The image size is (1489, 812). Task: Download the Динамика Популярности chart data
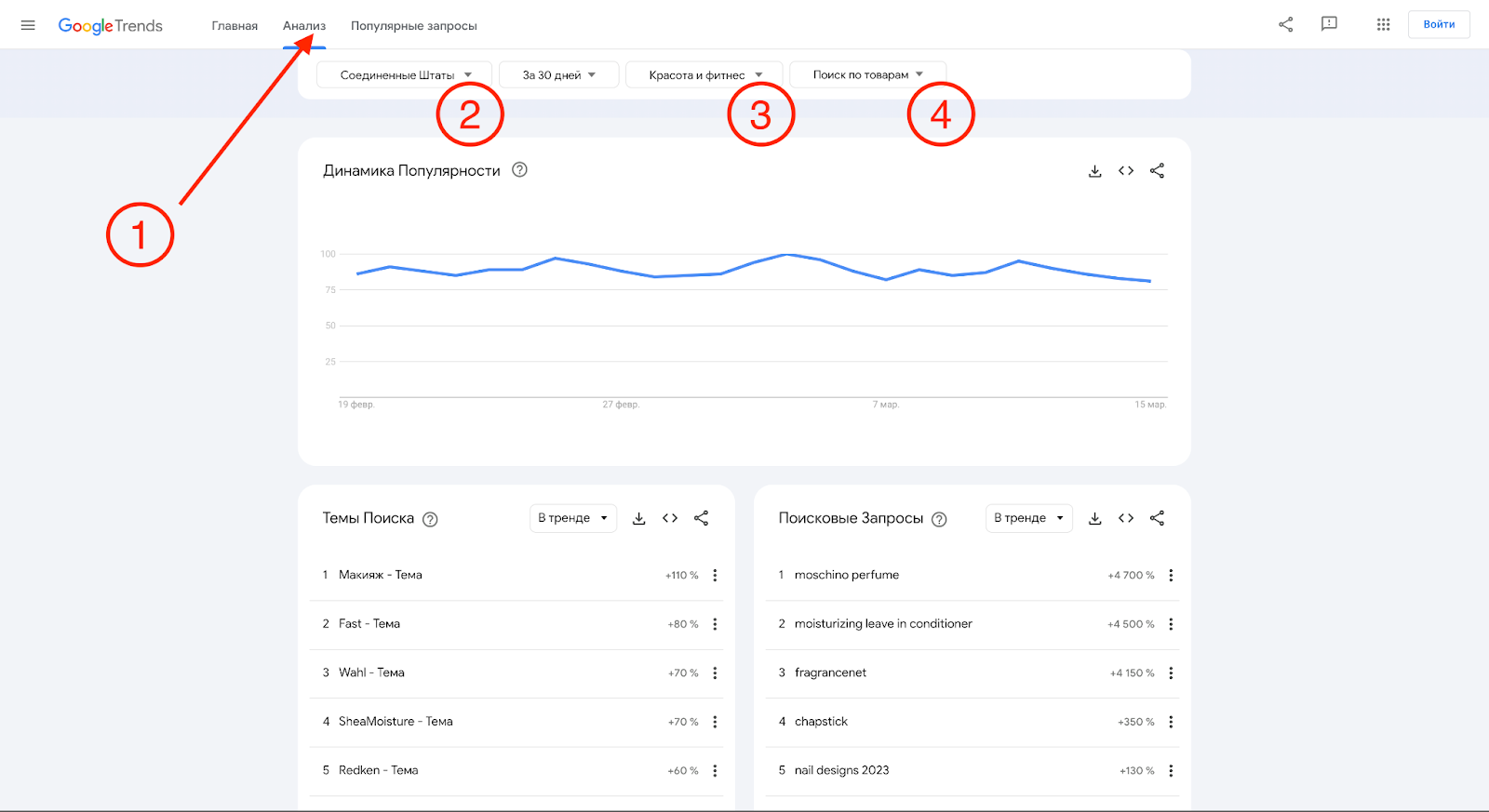click(1095, 171)
